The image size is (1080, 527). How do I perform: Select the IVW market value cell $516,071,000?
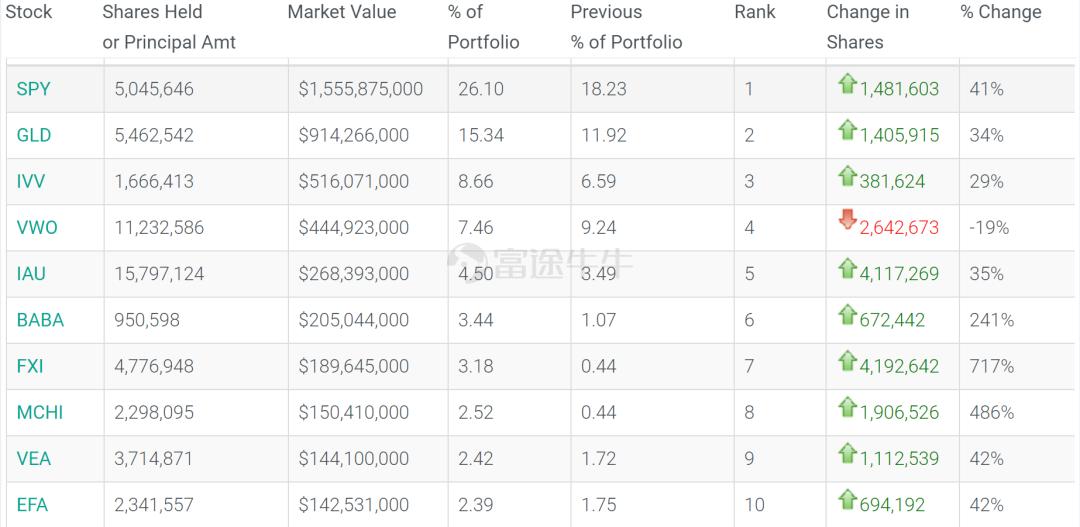pos(354,181)
